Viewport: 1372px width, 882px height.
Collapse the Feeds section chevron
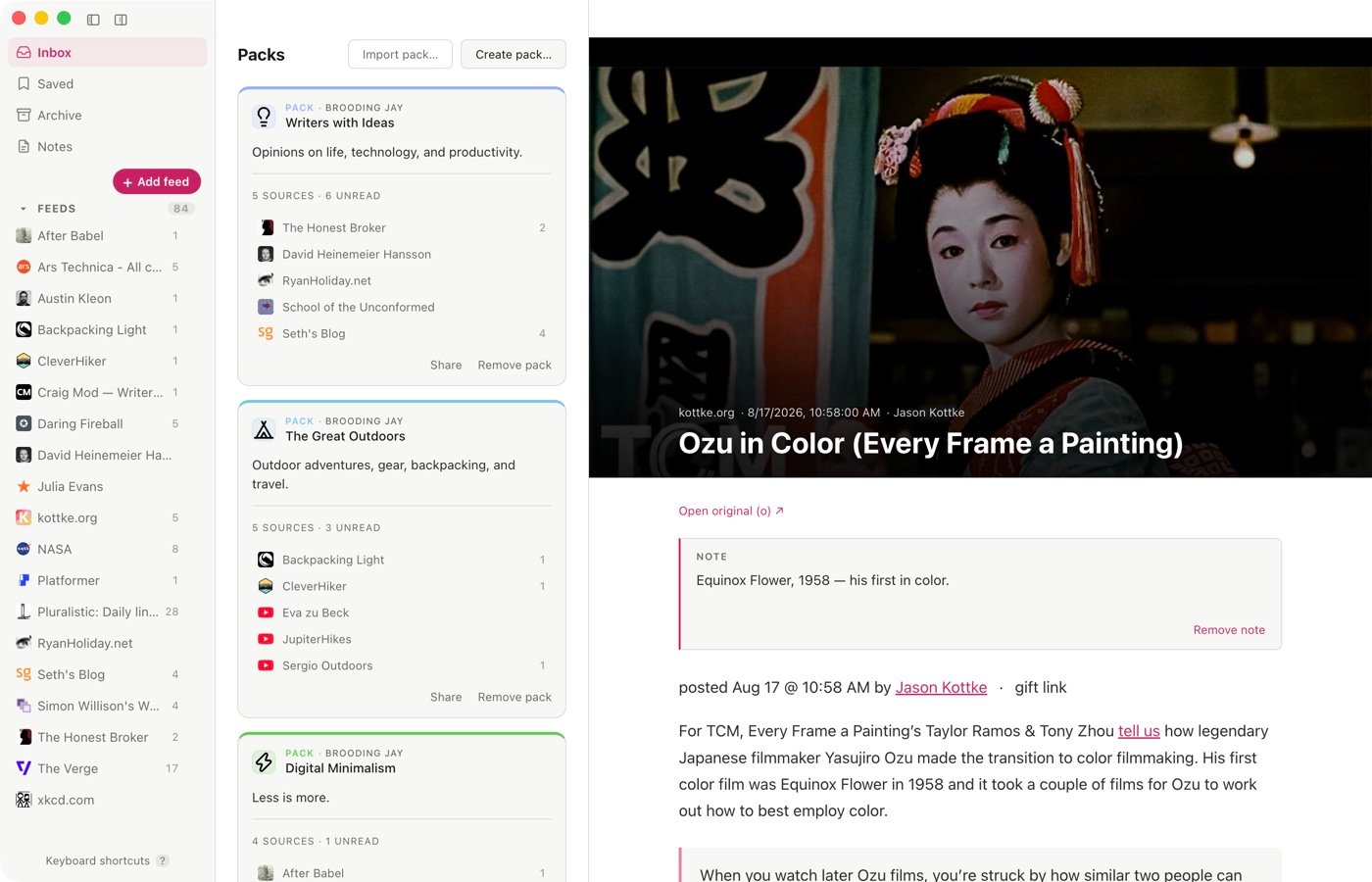(24, 209)
